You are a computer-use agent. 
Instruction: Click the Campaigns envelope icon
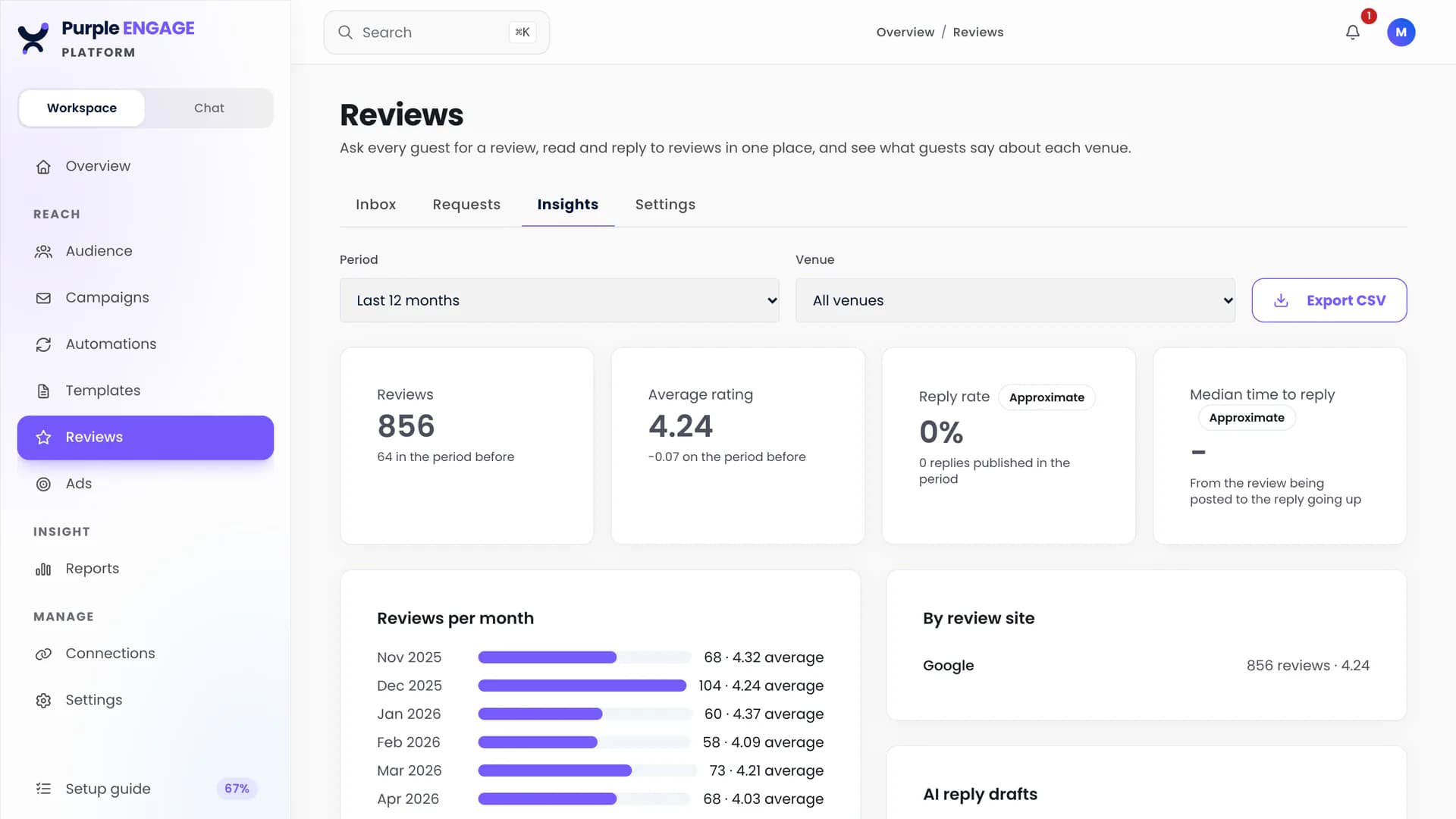coord(43,298)
